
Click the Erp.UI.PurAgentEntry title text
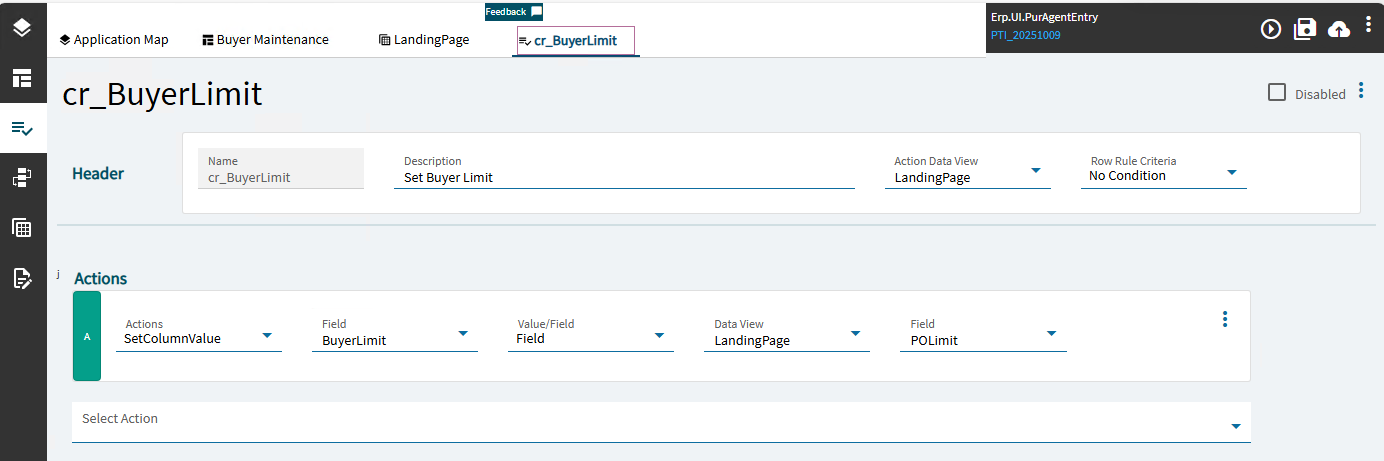[1044, 17]
